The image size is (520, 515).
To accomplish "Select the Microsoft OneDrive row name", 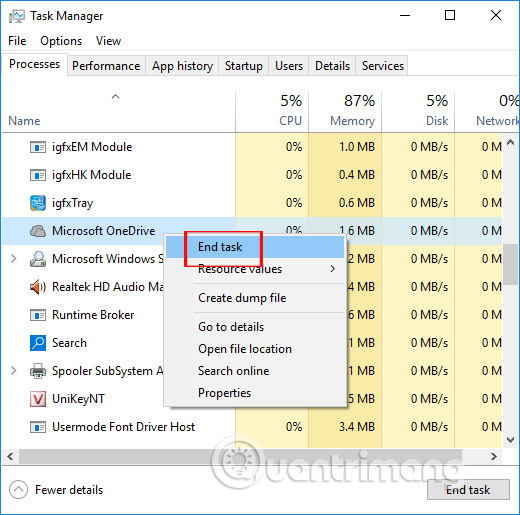I will pos(104,231).
